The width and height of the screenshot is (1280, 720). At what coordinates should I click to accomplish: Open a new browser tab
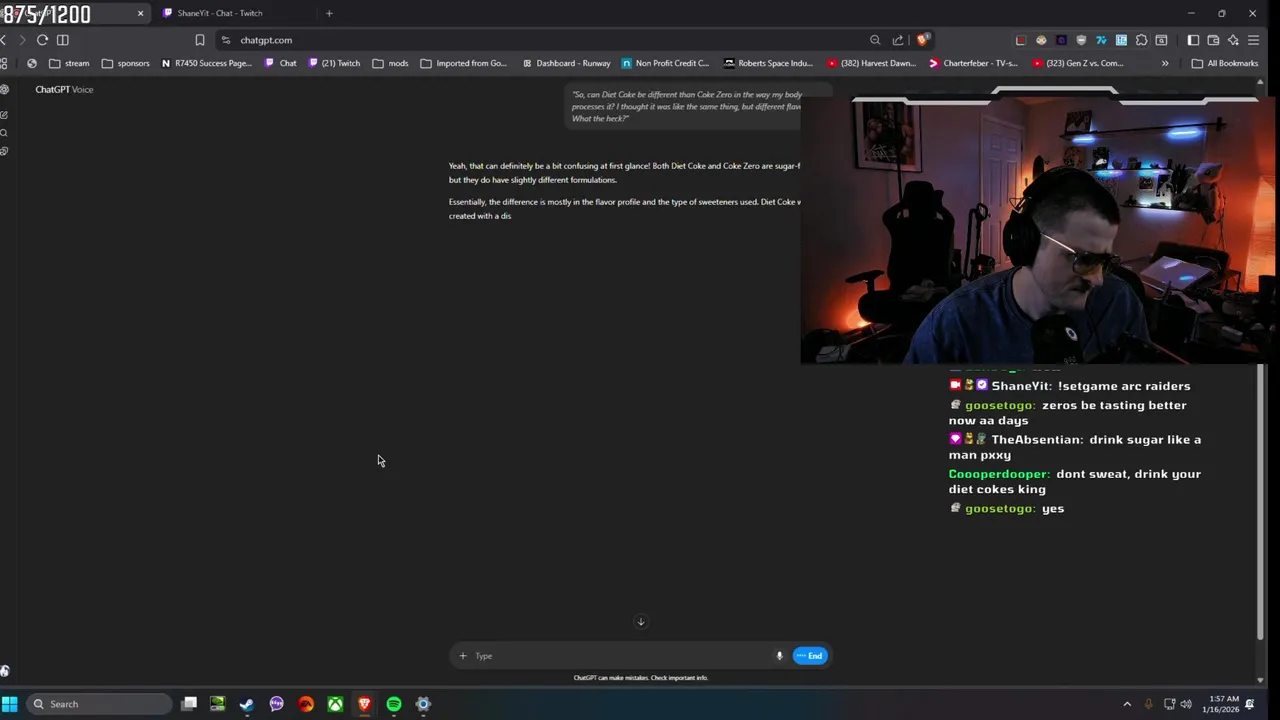pos(329,13)
